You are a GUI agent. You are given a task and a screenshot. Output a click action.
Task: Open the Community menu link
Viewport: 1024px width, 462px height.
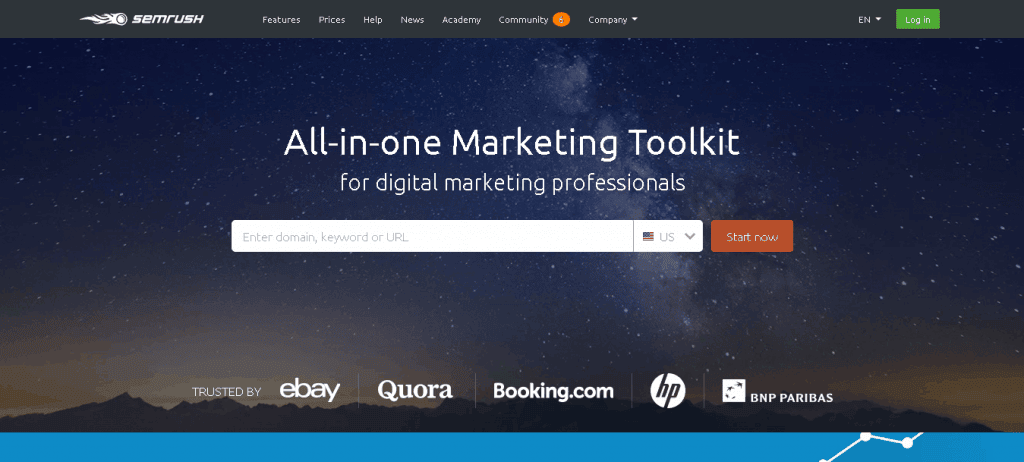[523, 20]
